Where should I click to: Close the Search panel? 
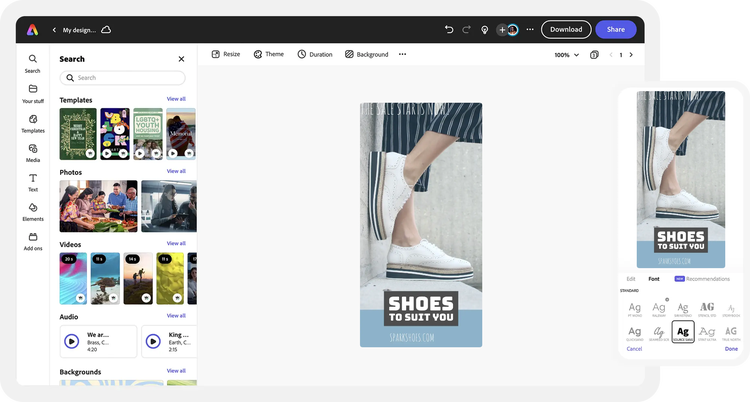181,59
